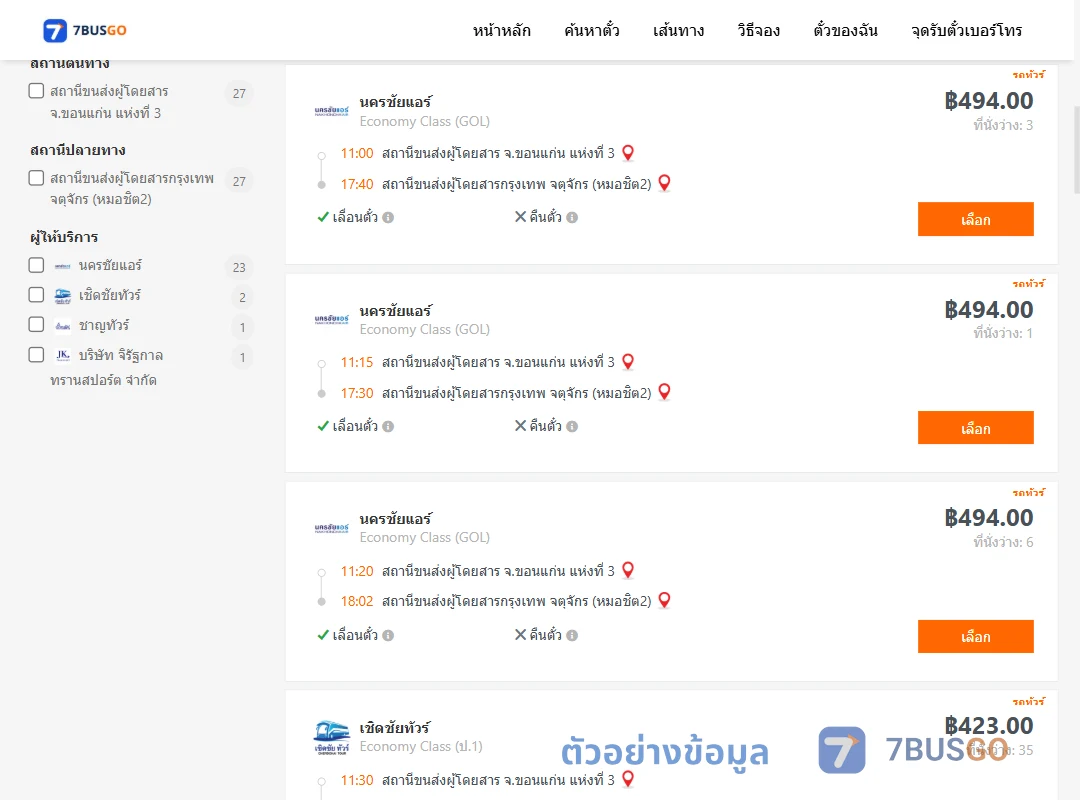Click ผู้ให้บริการ filter heading
The height and width of the screenshot is (800, 1080).
(64, 237)
